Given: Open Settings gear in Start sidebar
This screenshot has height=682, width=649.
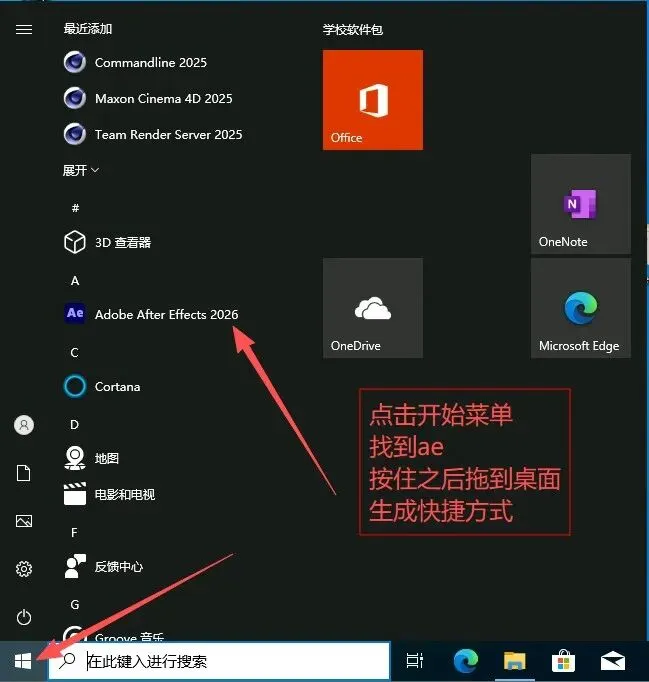Looking at the screenshot, I should pyautogui.click(x=24, y=568).
